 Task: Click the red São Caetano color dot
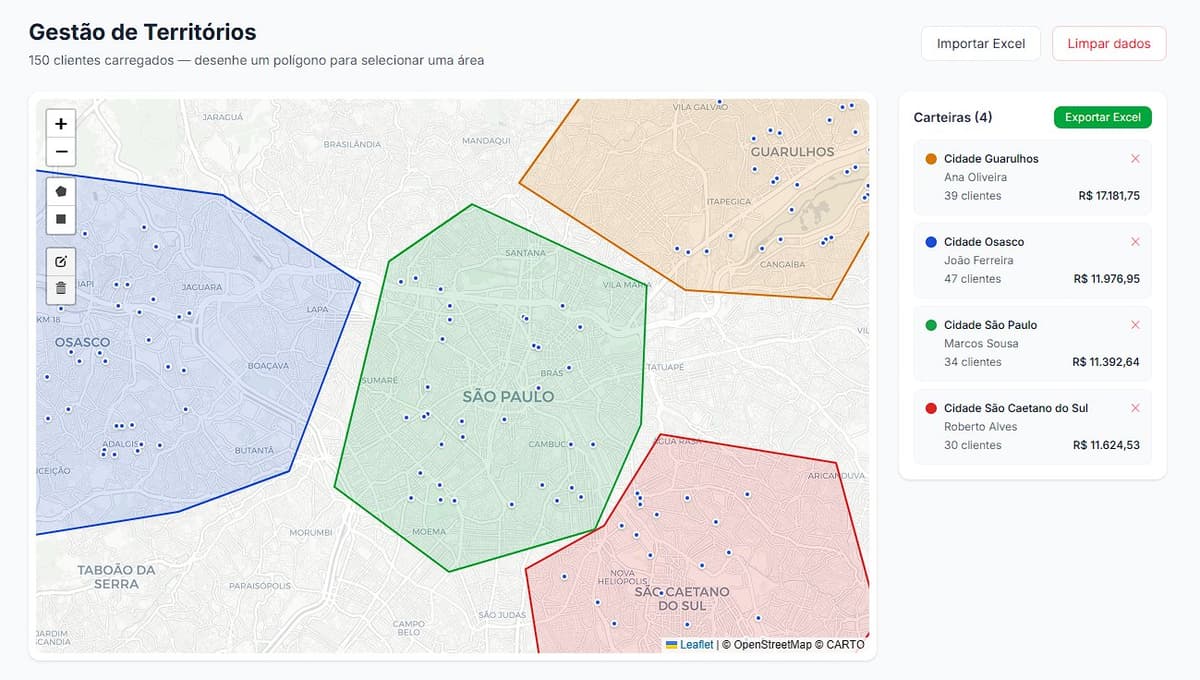tap(931, 408)
